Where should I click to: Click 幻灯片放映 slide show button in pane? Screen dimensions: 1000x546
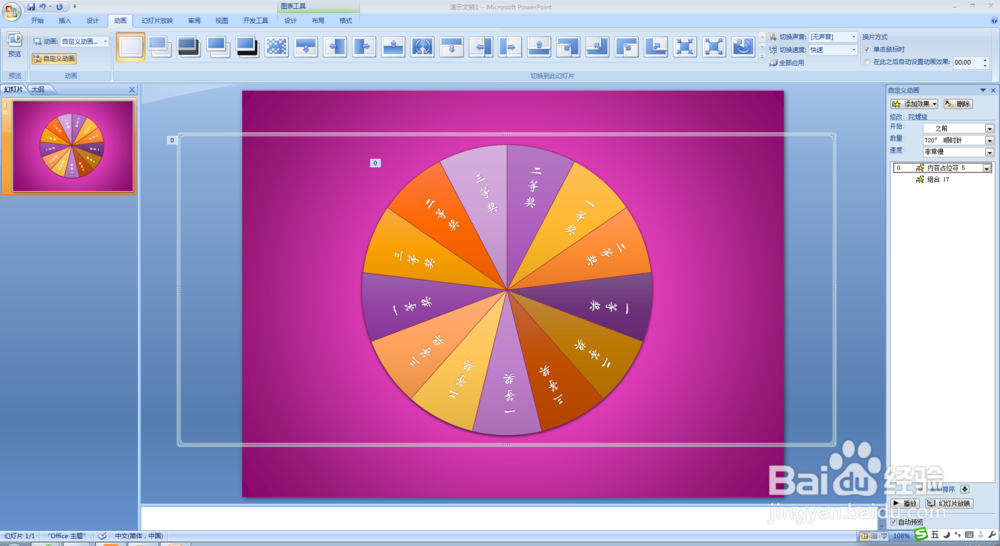949,503
